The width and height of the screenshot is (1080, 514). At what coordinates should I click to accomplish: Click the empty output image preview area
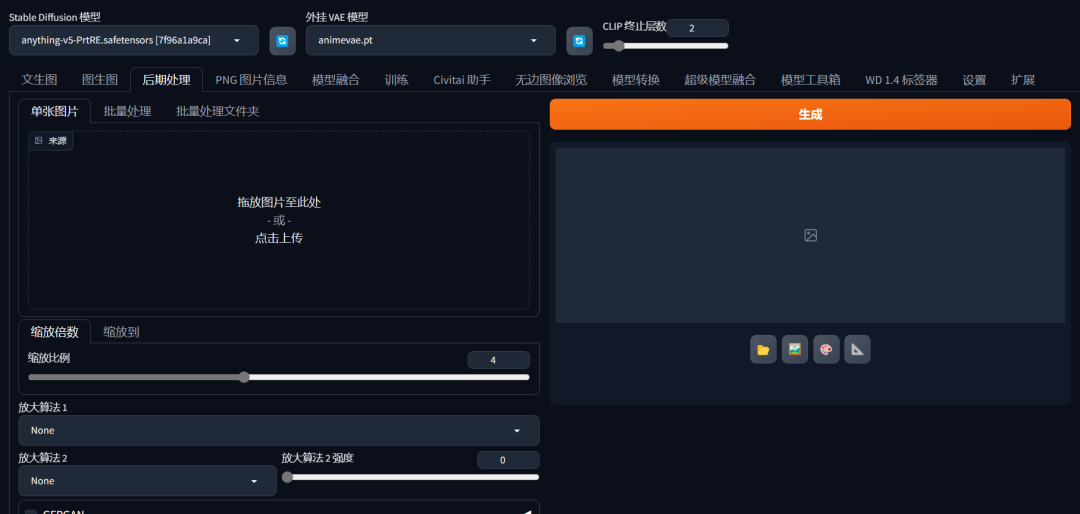click(810, 235)
